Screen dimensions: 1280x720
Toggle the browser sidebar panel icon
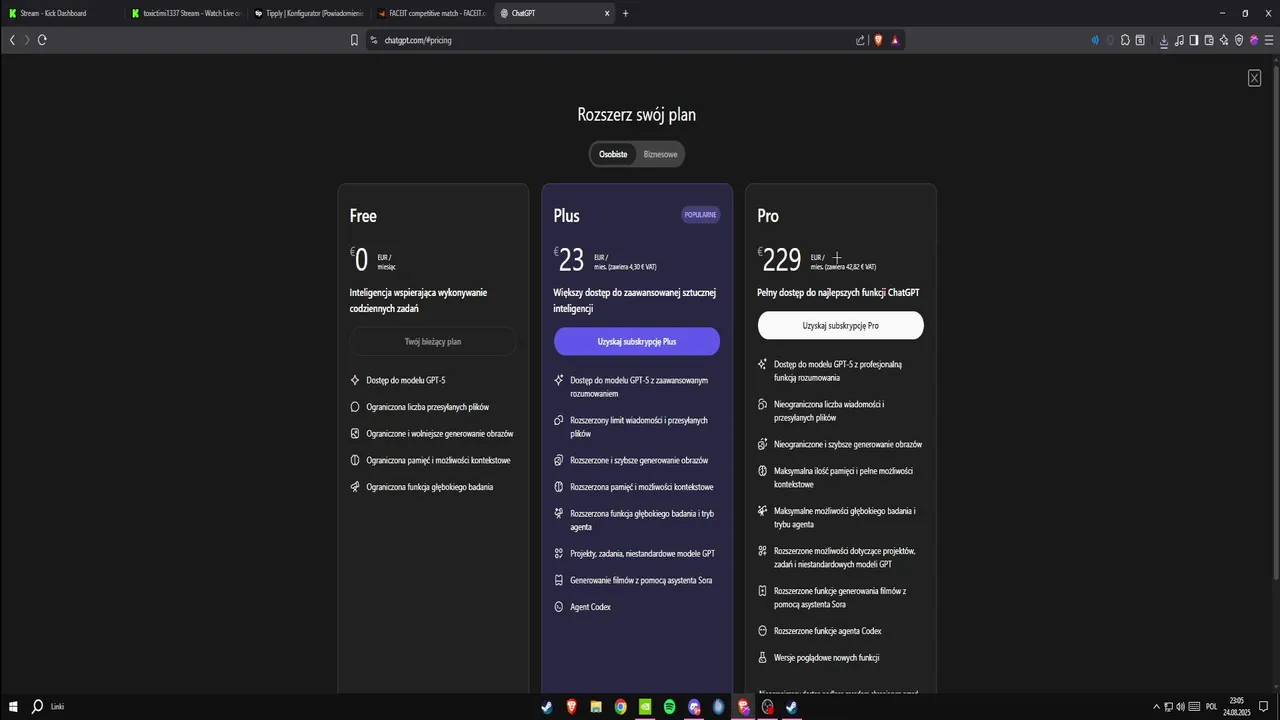(x=1194, y=40)
